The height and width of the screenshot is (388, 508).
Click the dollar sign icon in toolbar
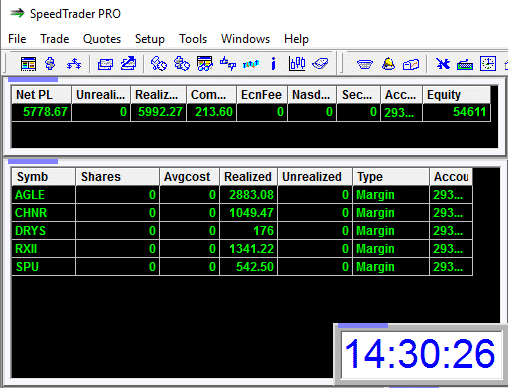(x=50, y=63)
